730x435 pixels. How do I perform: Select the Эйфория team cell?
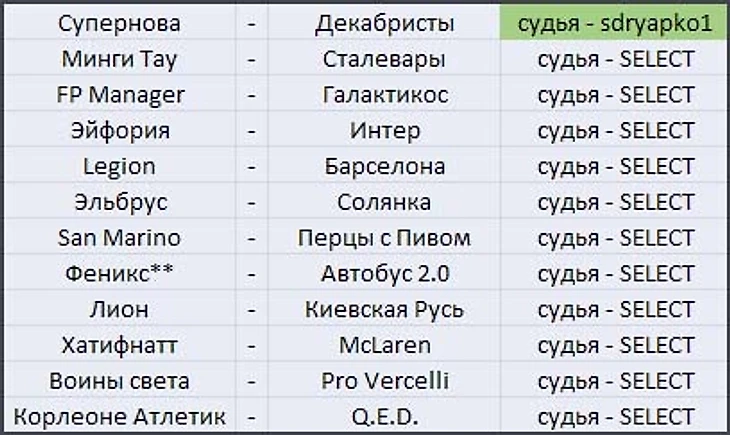tap(119, 131)
